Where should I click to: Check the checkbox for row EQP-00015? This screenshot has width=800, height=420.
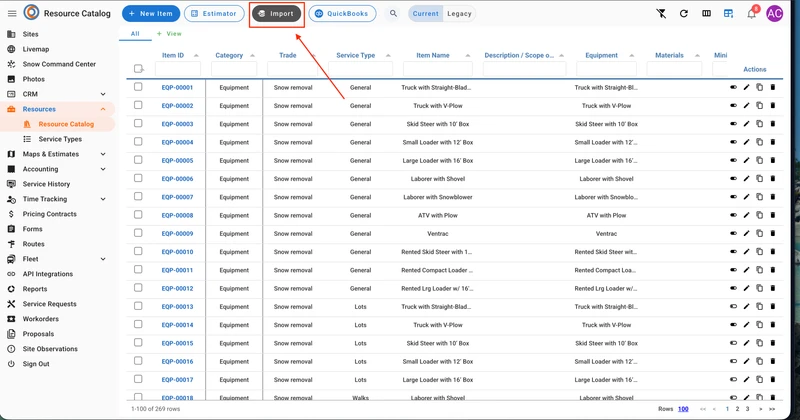(x=138, y=342)
